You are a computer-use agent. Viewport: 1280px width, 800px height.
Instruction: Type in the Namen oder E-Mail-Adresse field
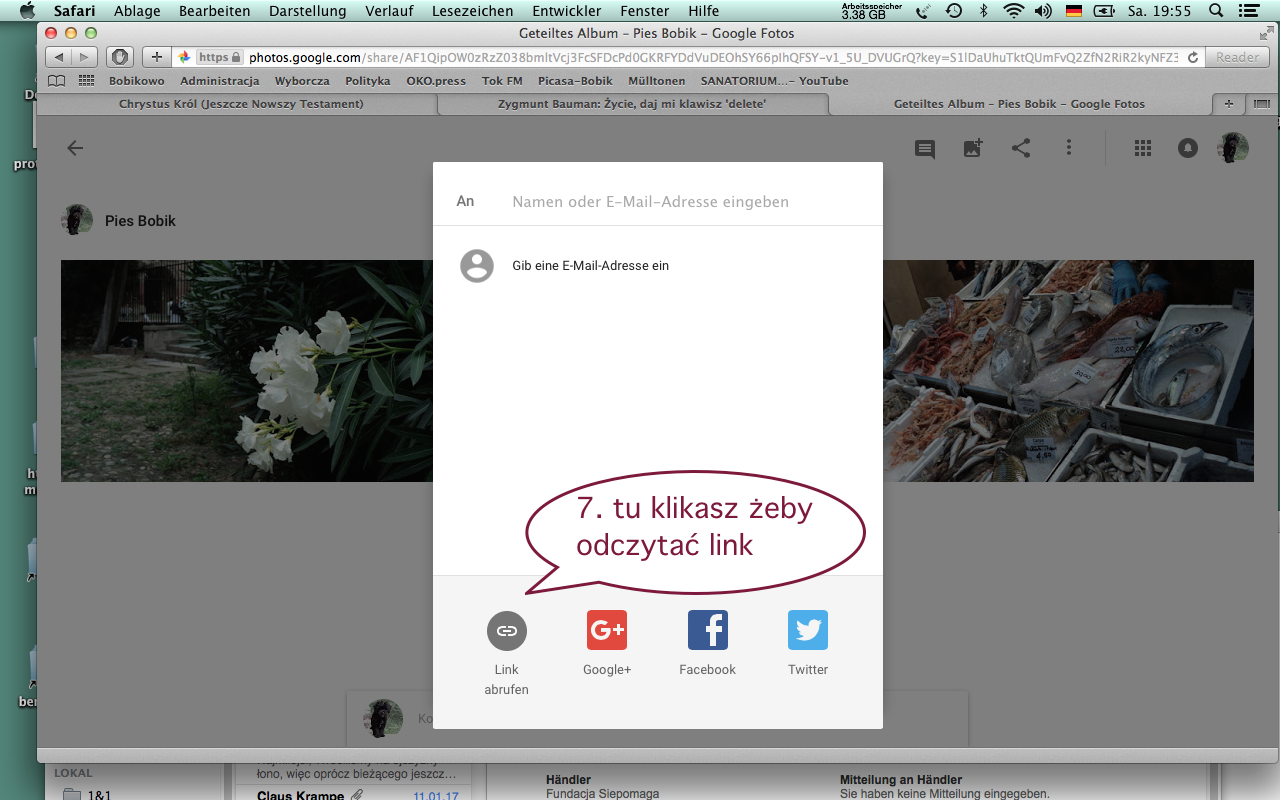click(680, 202)
